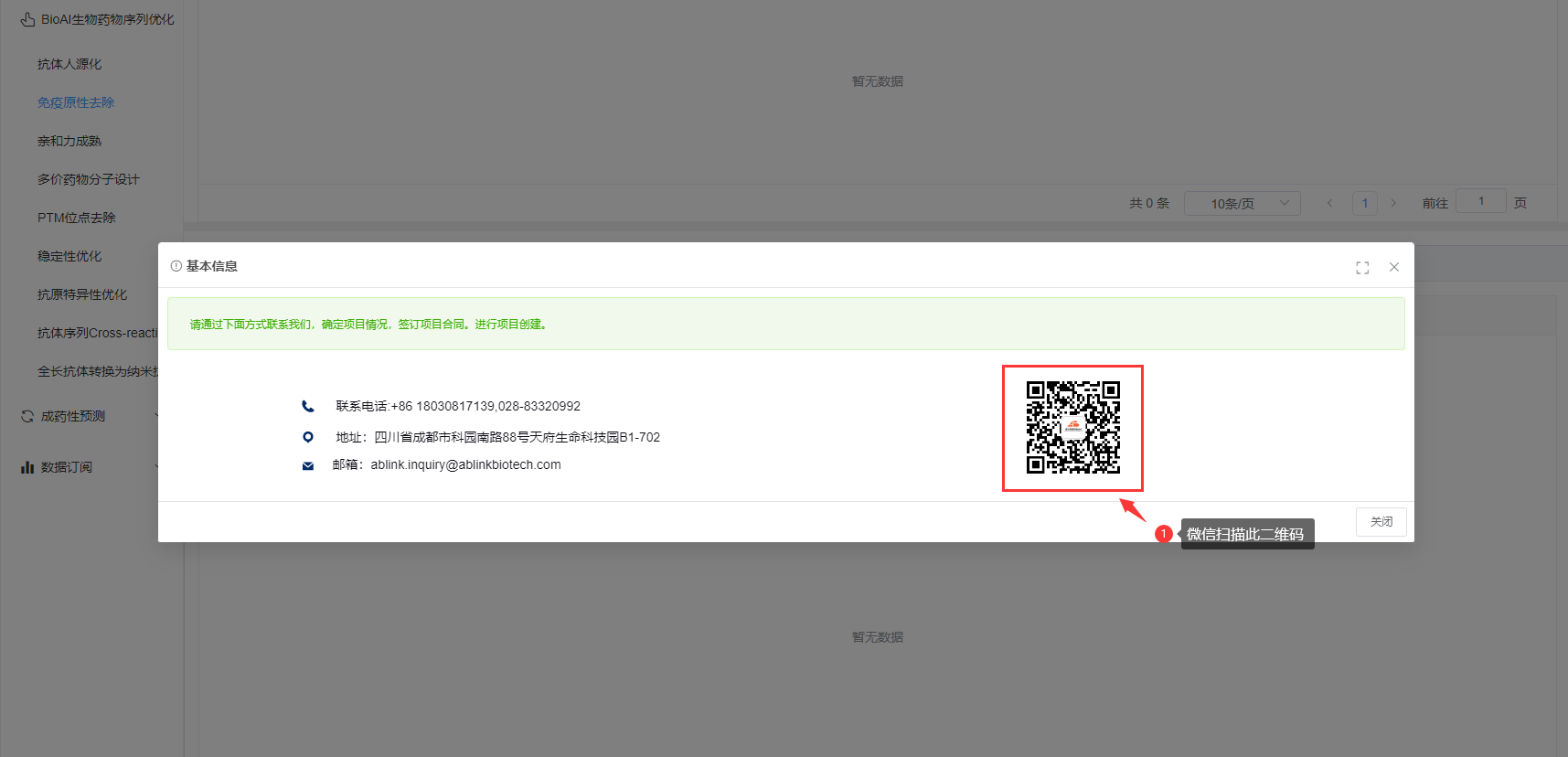Click the 数据订阅 bar chart icon
The width and height of the screenshot is (1568, 757).
tap(27, 467)
